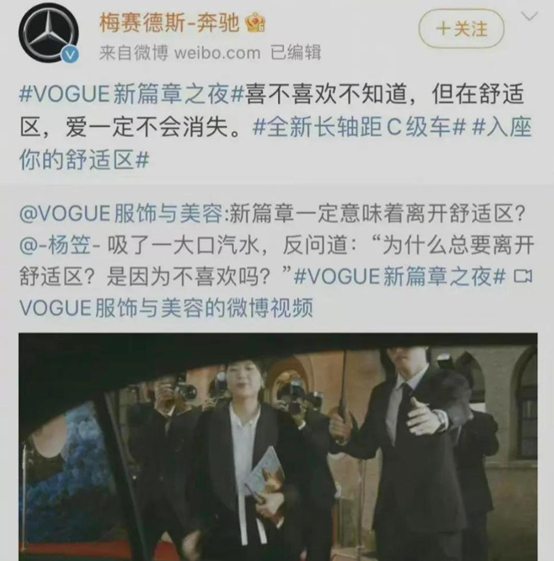
Task: Open hashtag #全新长轴距C级车#
Action: coord(358,128)
